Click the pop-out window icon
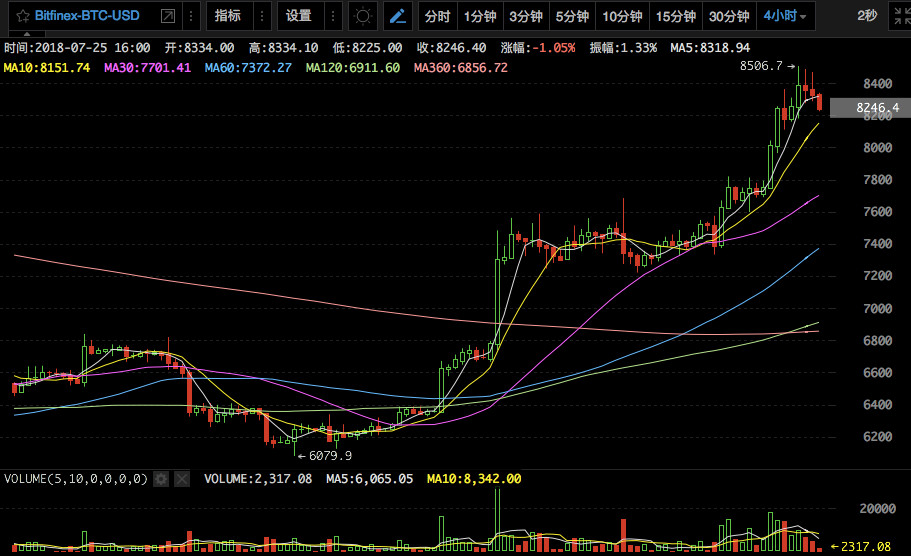 (x=168, y=16)
